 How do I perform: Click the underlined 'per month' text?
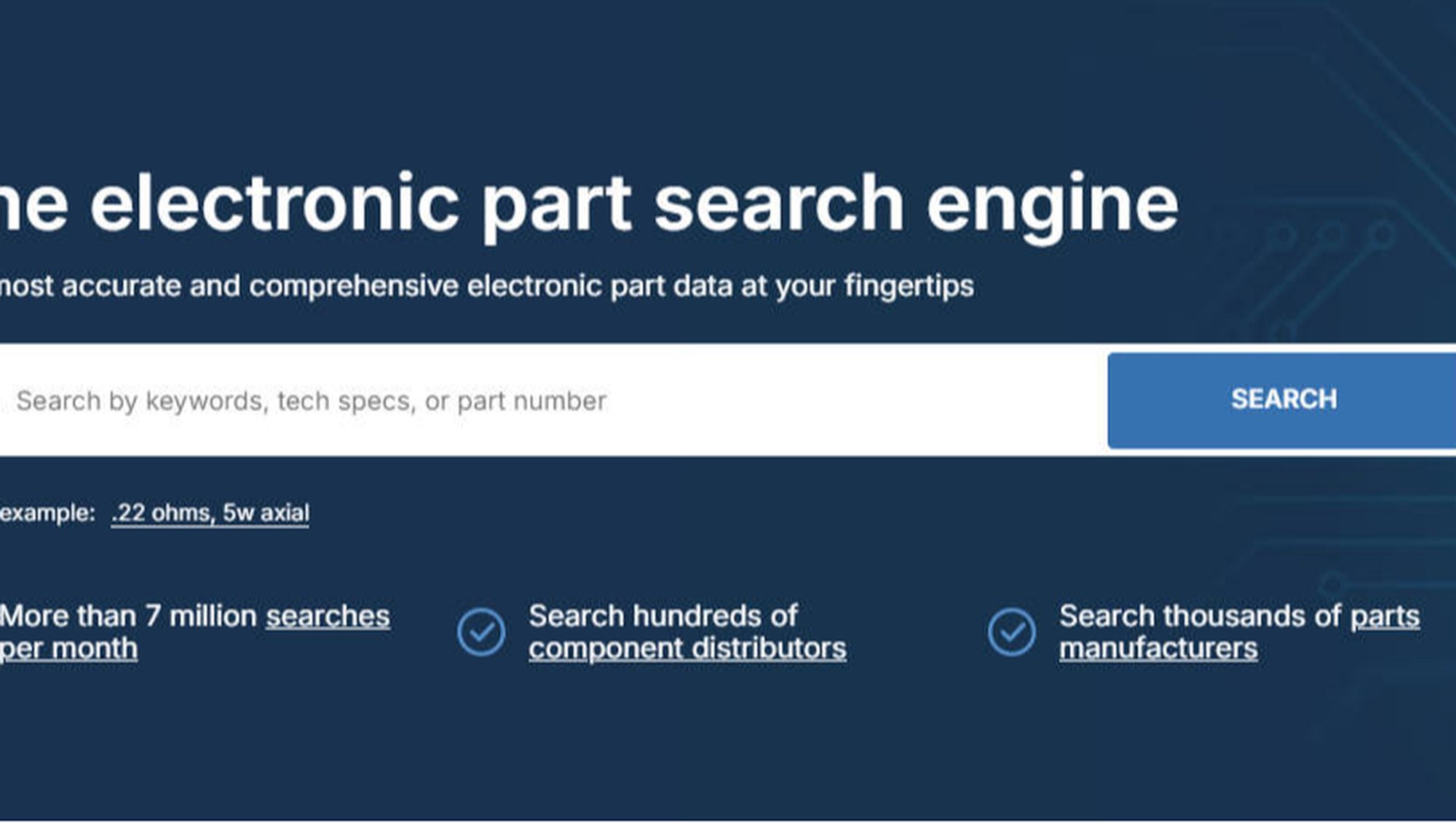68,648
